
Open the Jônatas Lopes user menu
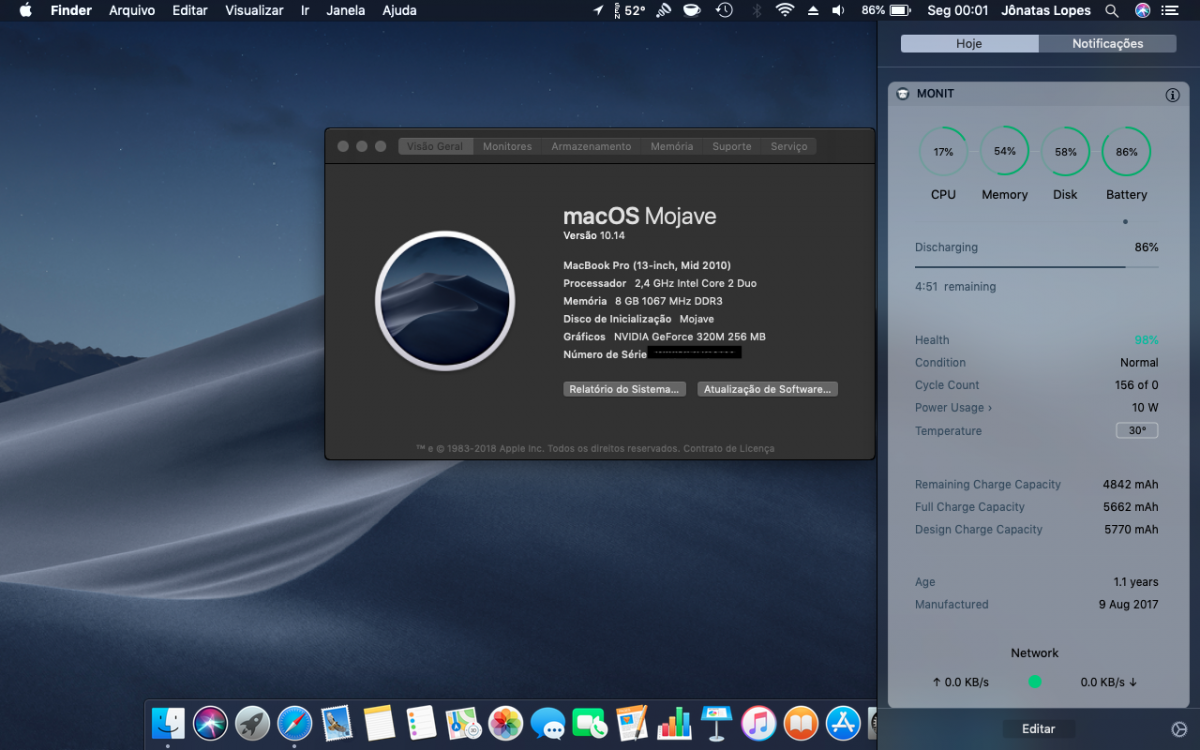pyautogui.click(x=1047, y=10)
